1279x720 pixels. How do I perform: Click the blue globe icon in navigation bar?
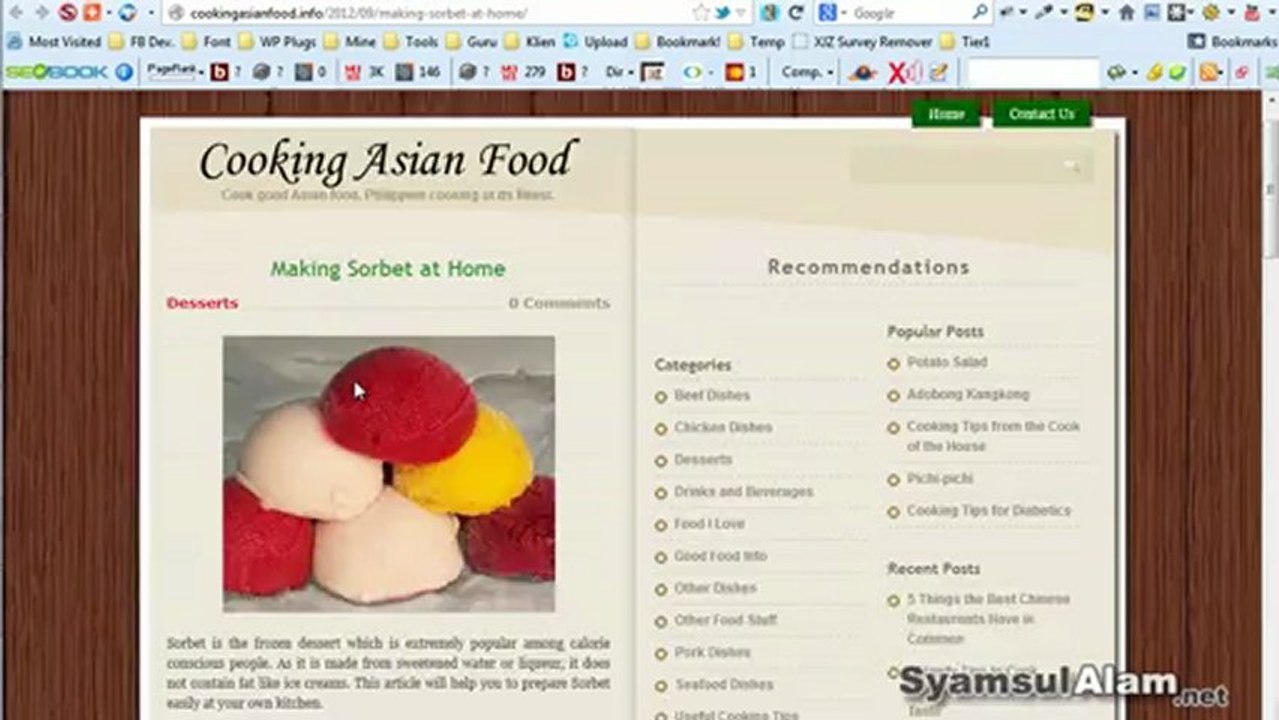click(127, 13)
